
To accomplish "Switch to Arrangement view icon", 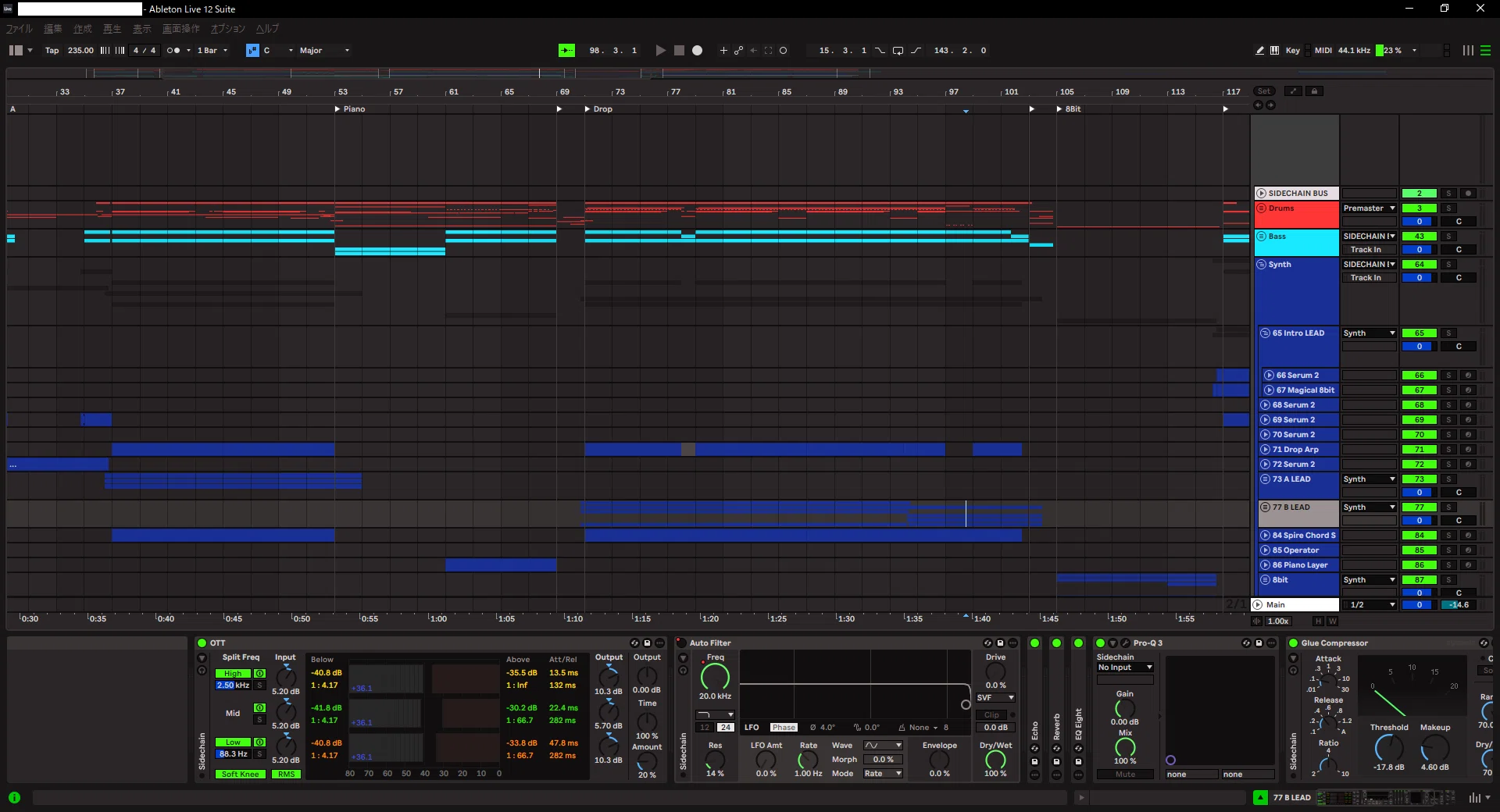I will click(x=1486, y=51).
